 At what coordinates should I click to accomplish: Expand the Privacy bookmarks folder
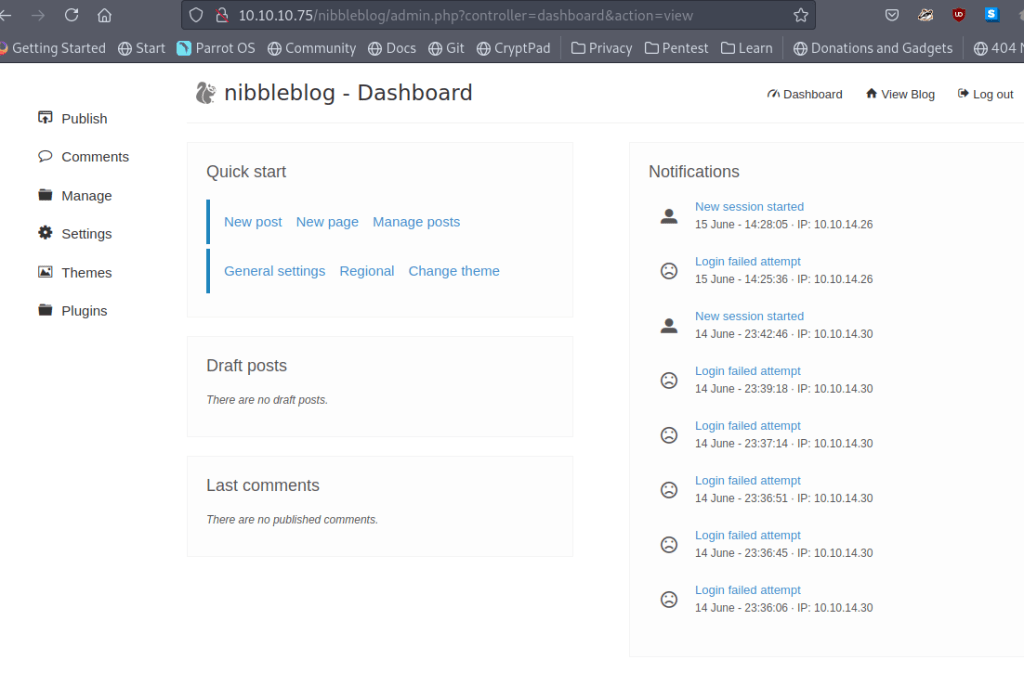pos(601,48)
